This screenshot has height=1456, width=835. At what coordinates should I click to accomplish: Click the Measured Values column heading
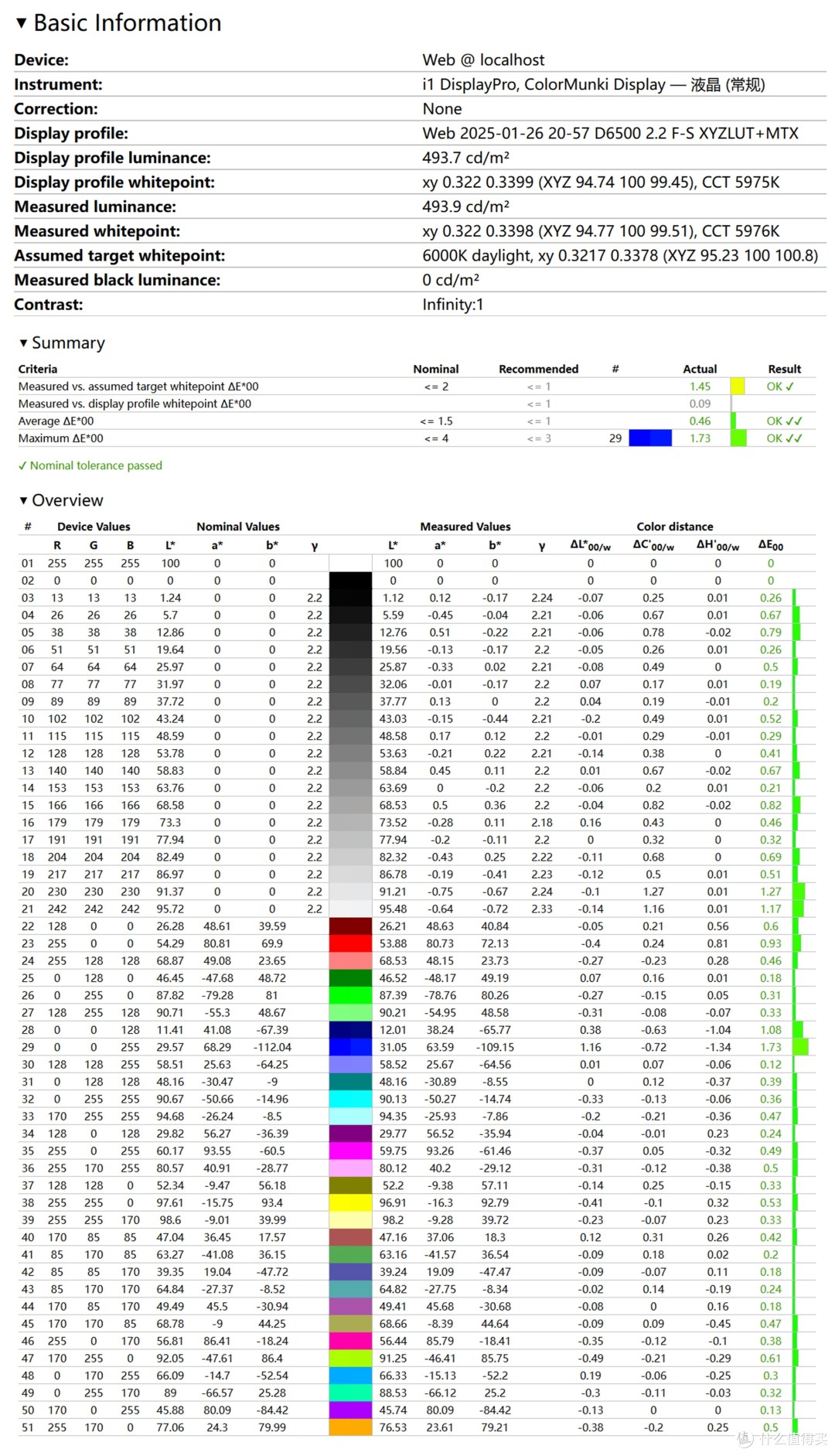coord(465,527)
